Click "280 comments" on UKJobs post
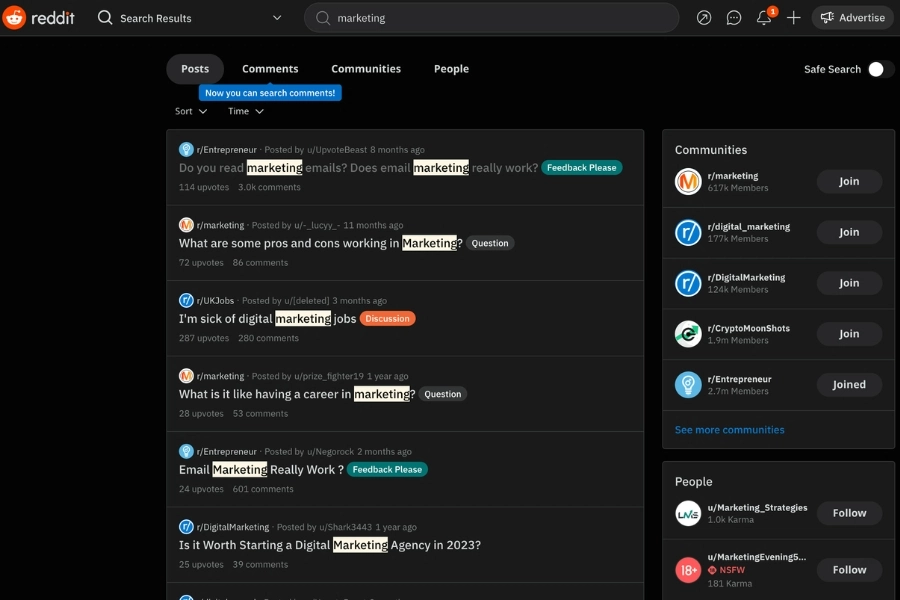The image size is (900, 600). point(268,338)
